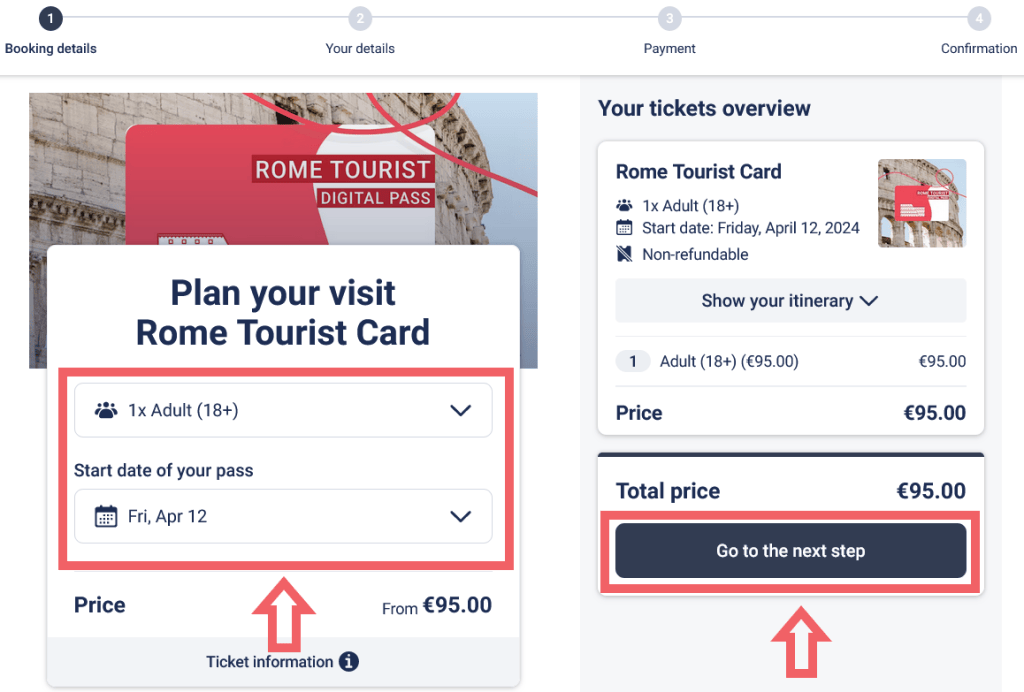Click the Ticket information link text
1024x692 pixels.
pos(272,662)
